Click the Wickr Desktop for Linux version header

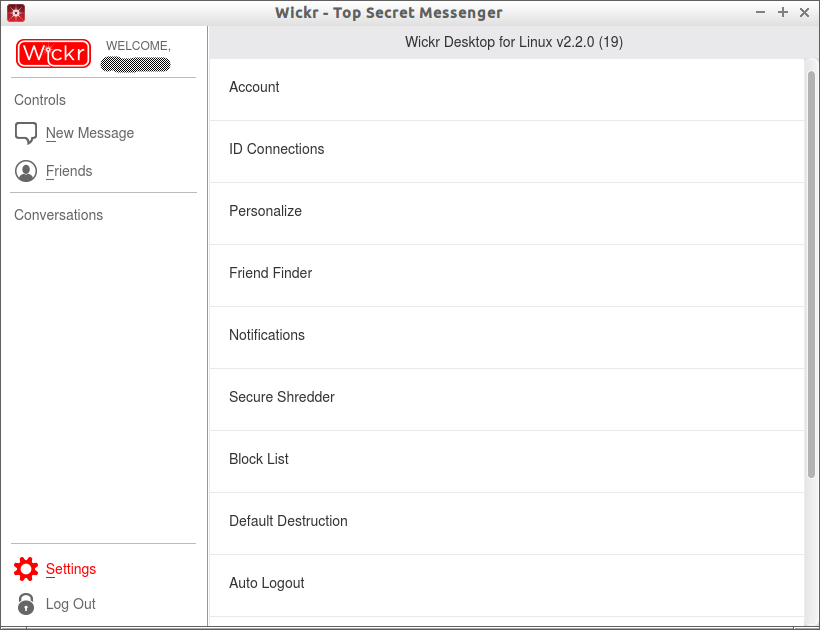[x=514, y=42]
